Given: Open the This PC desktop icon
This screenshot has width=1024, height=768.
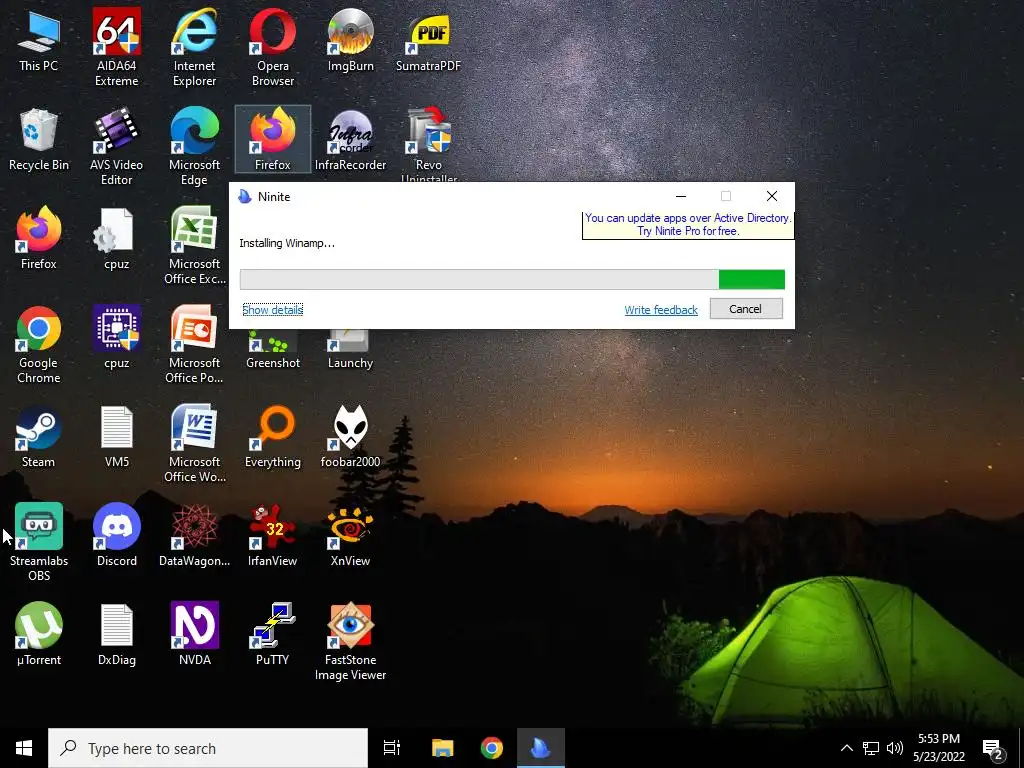Looking at the screenshot, I should [x=39, y=42].
